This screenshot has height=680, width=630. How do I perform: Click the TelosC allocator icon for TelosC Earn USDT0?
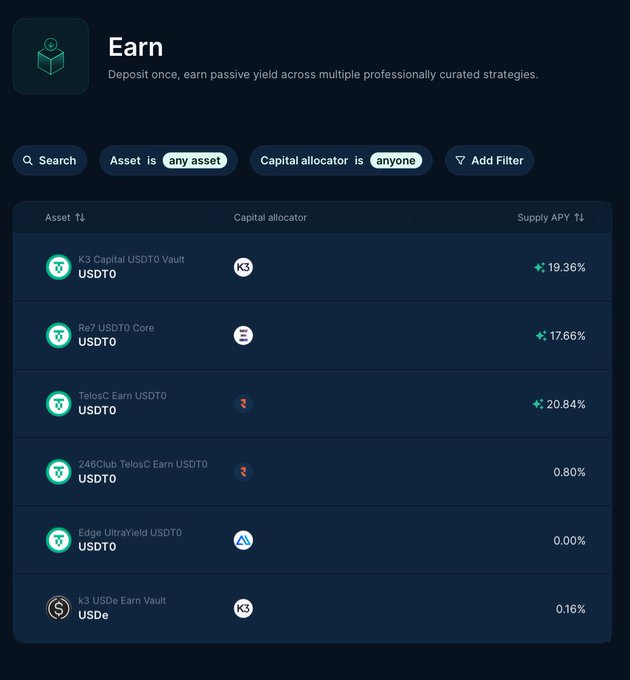pyautogui.click(x=243, y=403)
